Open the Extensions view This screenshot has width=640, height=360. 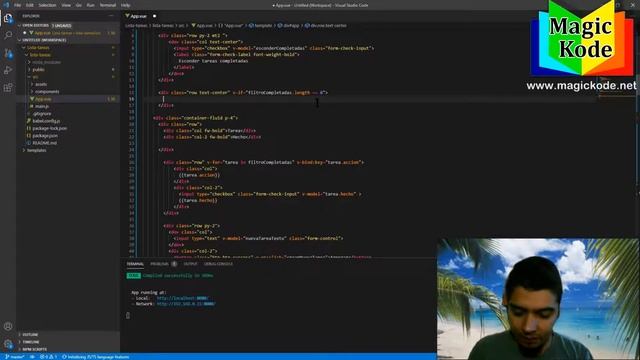click(x=8, y=87)
